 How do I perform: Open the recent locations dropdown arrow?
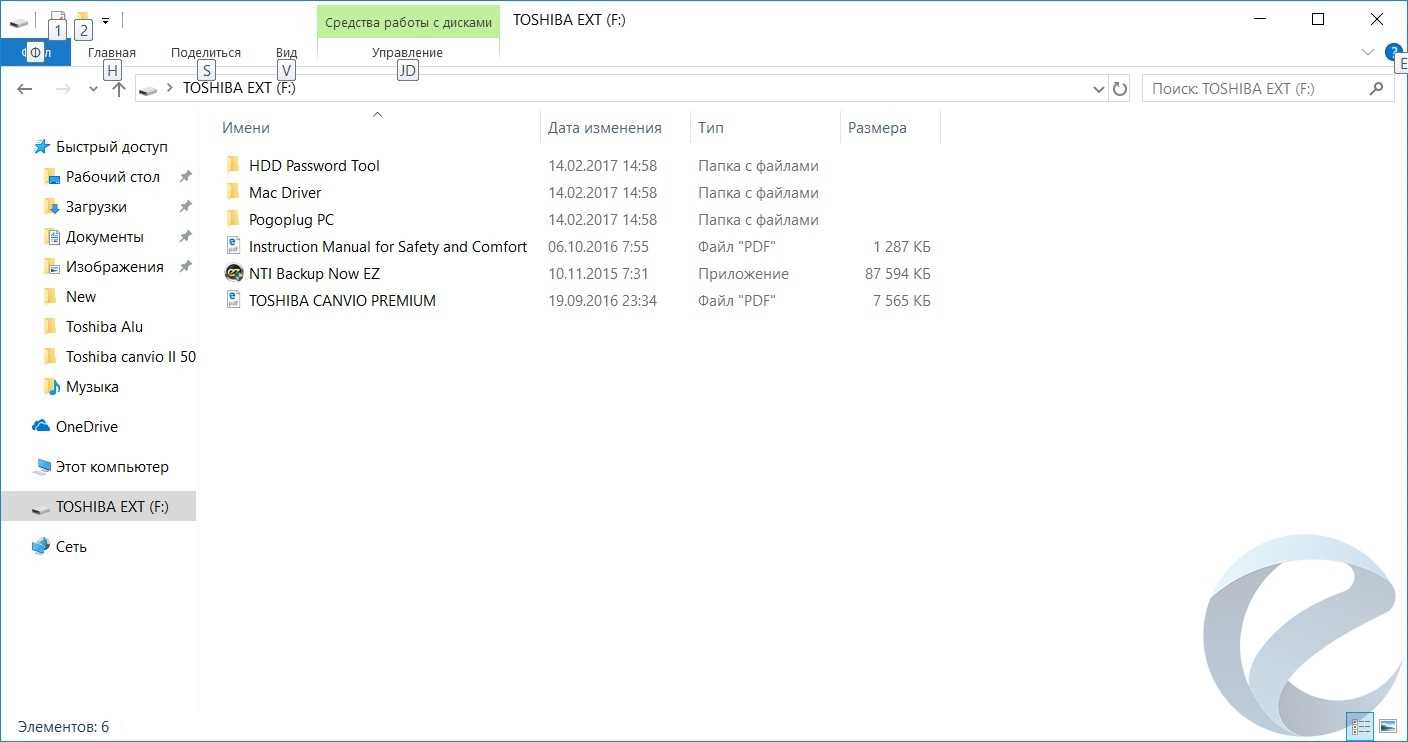(93, 89)
